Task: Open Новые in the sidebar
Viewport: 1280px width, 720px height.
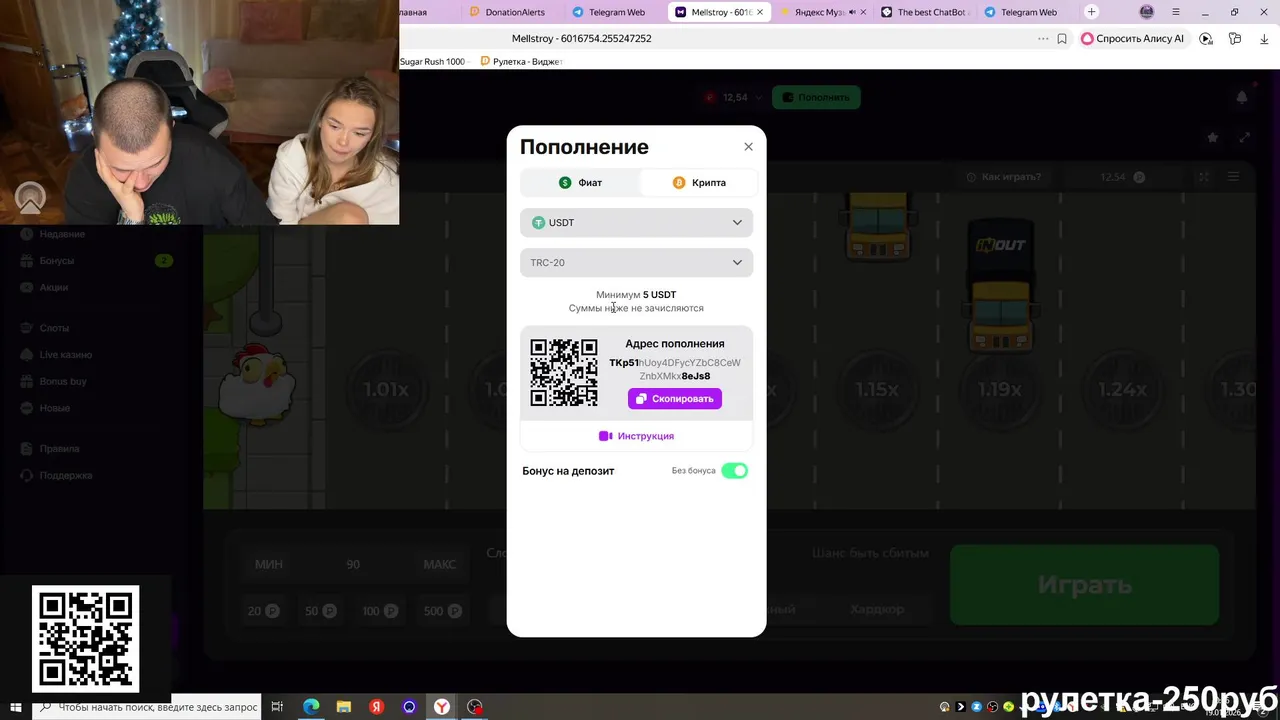Action: tap(54, 409)
